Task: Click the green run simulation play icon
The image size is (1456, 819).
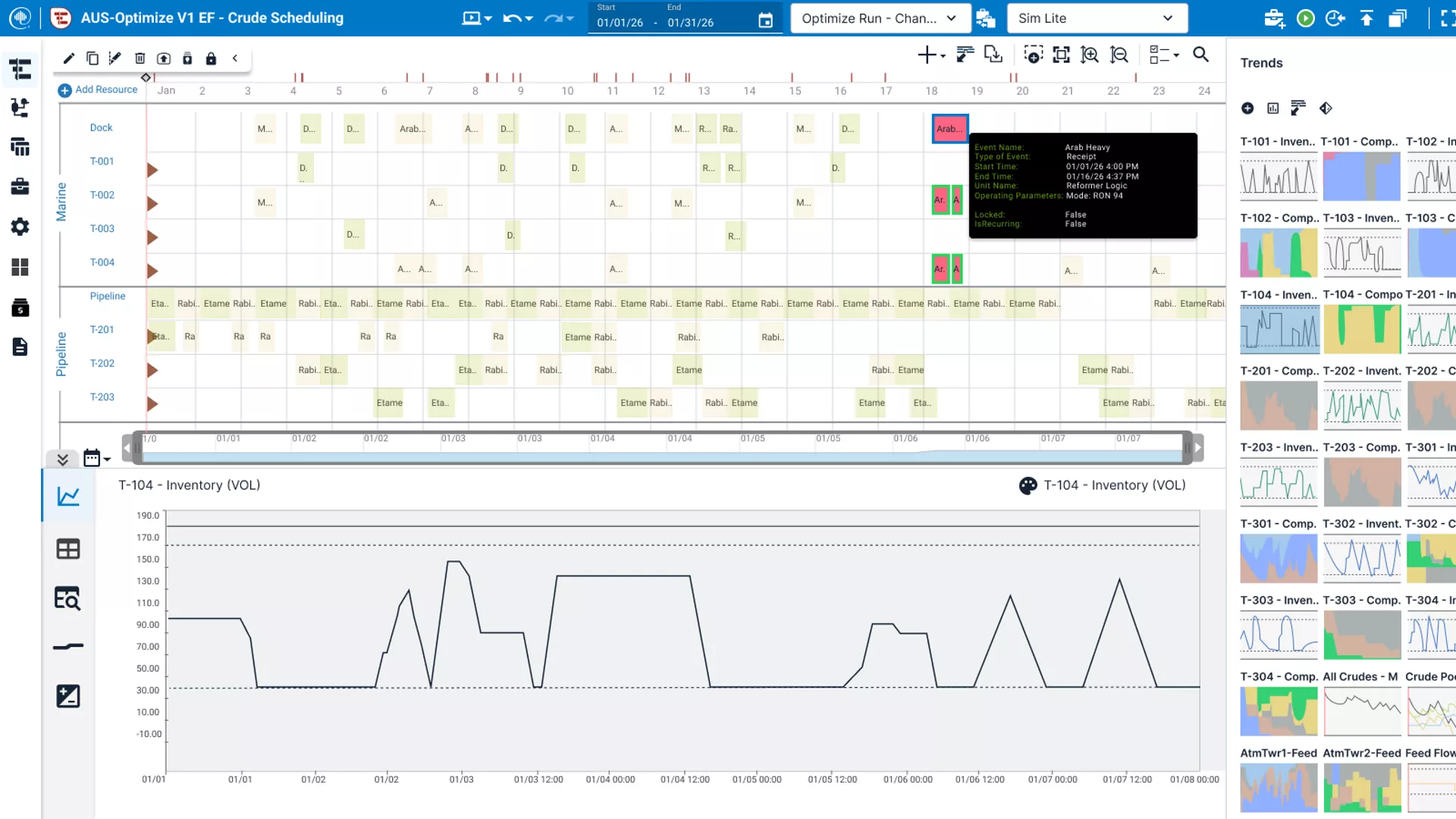Action: (x=1305, y=18)
